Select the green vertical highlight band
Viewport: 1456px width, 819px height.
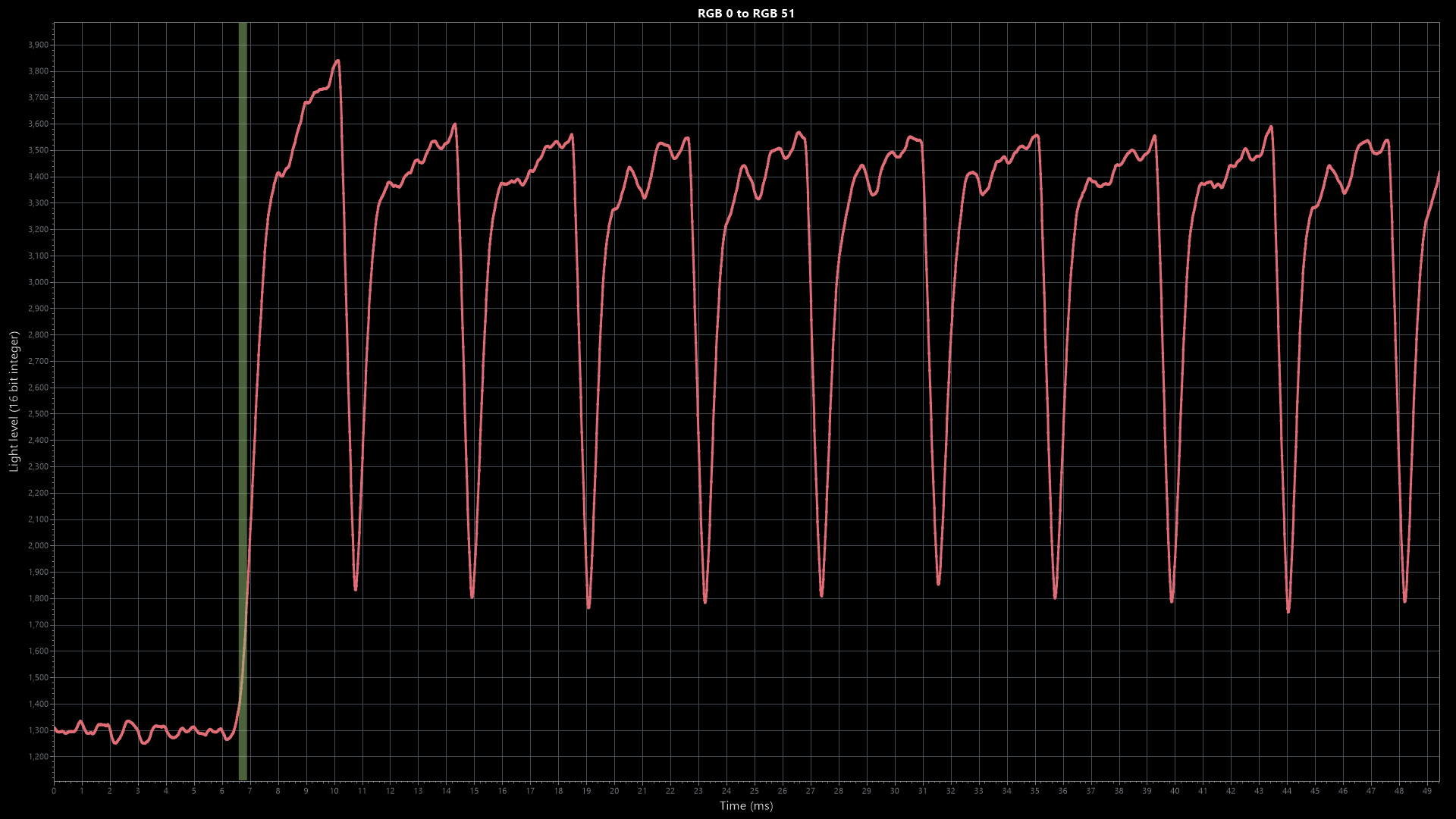tap(243, 379)
